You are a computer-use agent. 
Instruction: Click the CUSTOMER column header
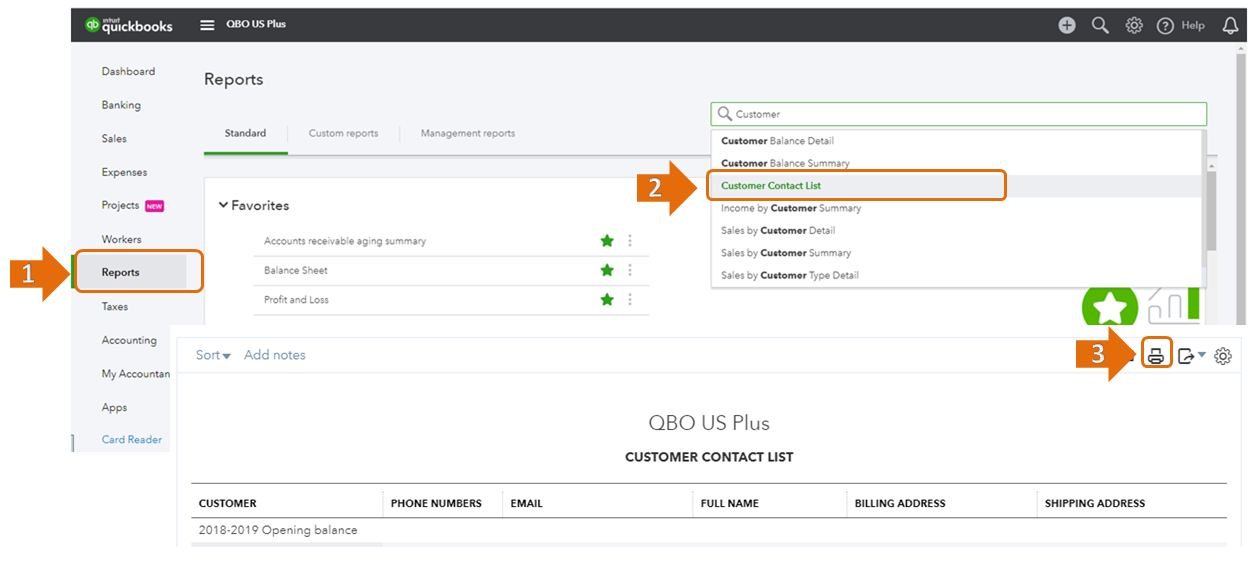tap(228, 503)
